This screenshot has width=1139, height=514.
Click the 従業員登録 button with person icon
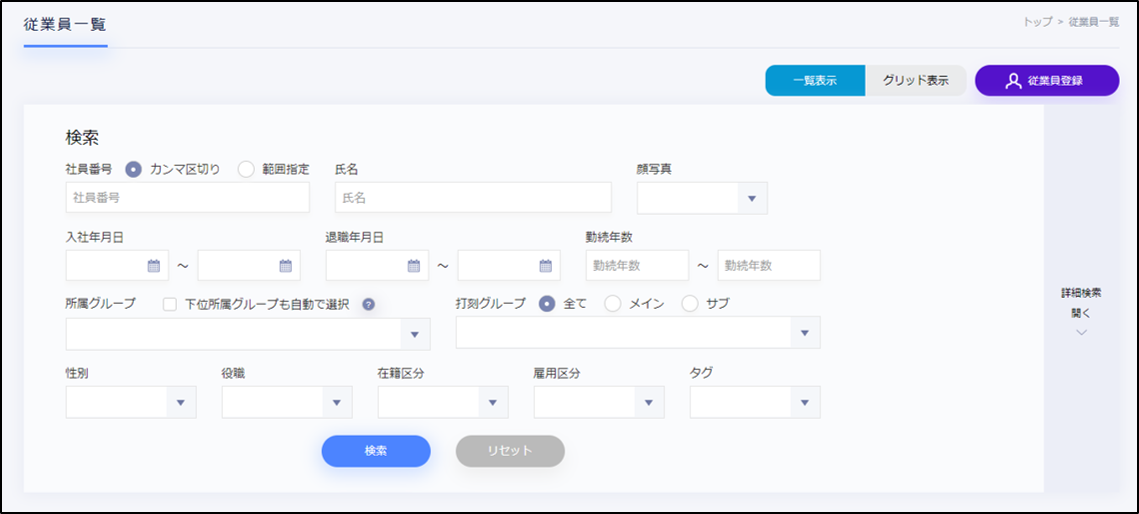pos(1046,81)
